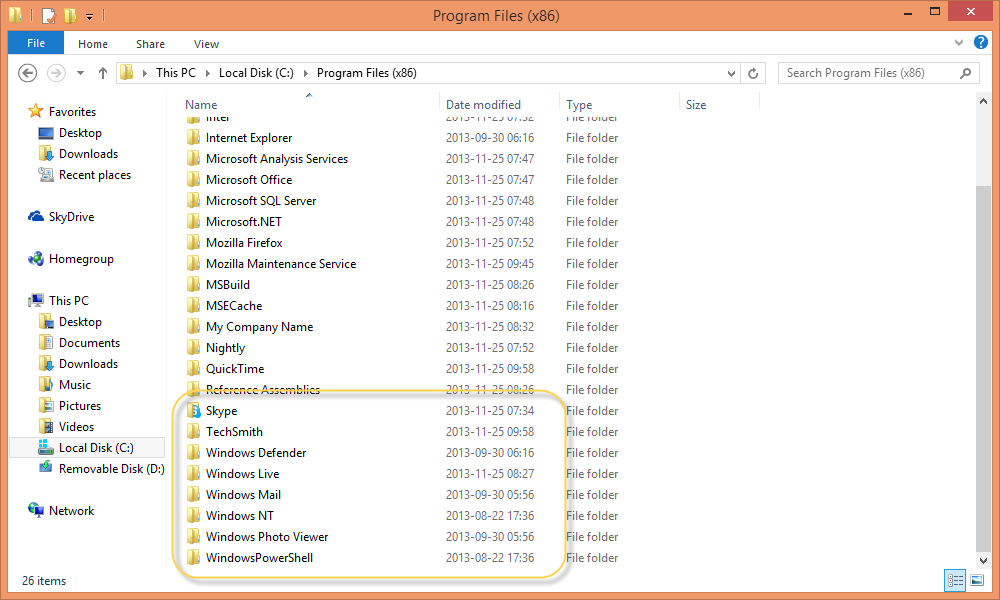Expand the ribbon with the chevron
Screen dimensions: 1000x600
(x=959, y=43)
